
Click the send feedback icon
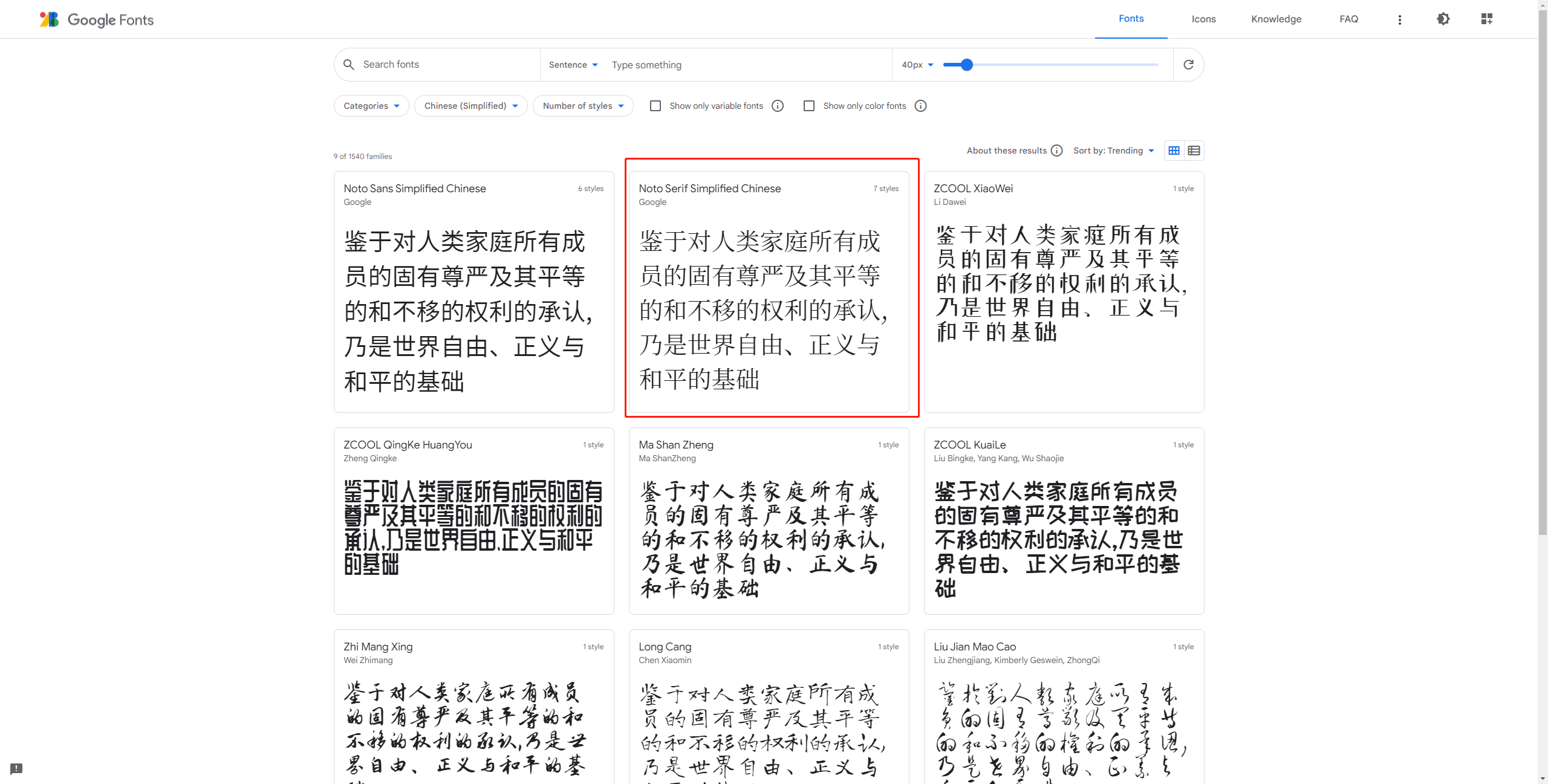(x=16, y=768)
